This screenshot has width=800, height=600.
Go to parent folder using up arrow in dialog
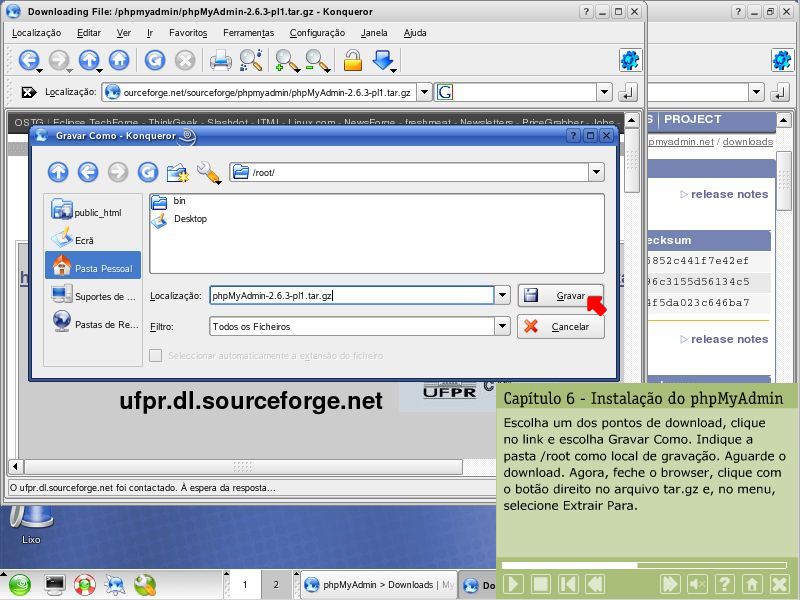click(58, 173)
